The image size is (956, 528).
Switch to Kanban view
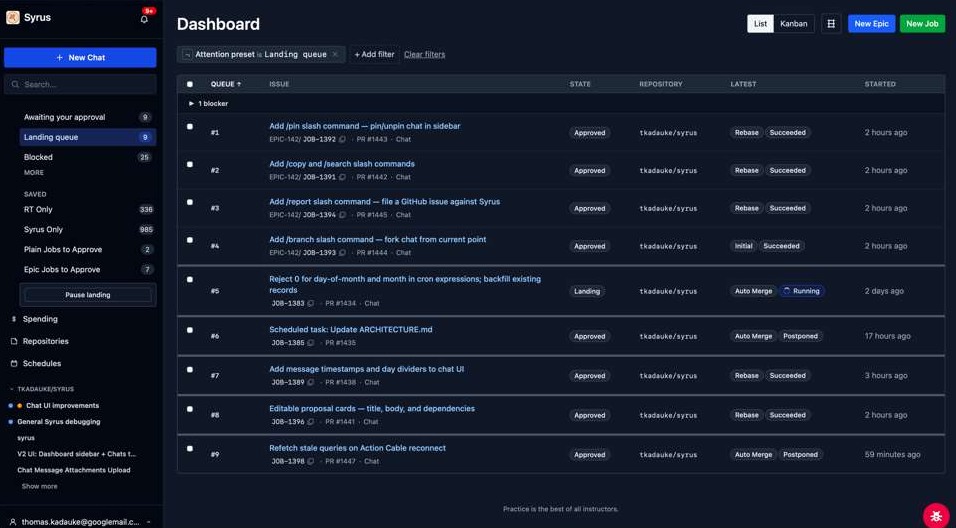coord(794,24)
